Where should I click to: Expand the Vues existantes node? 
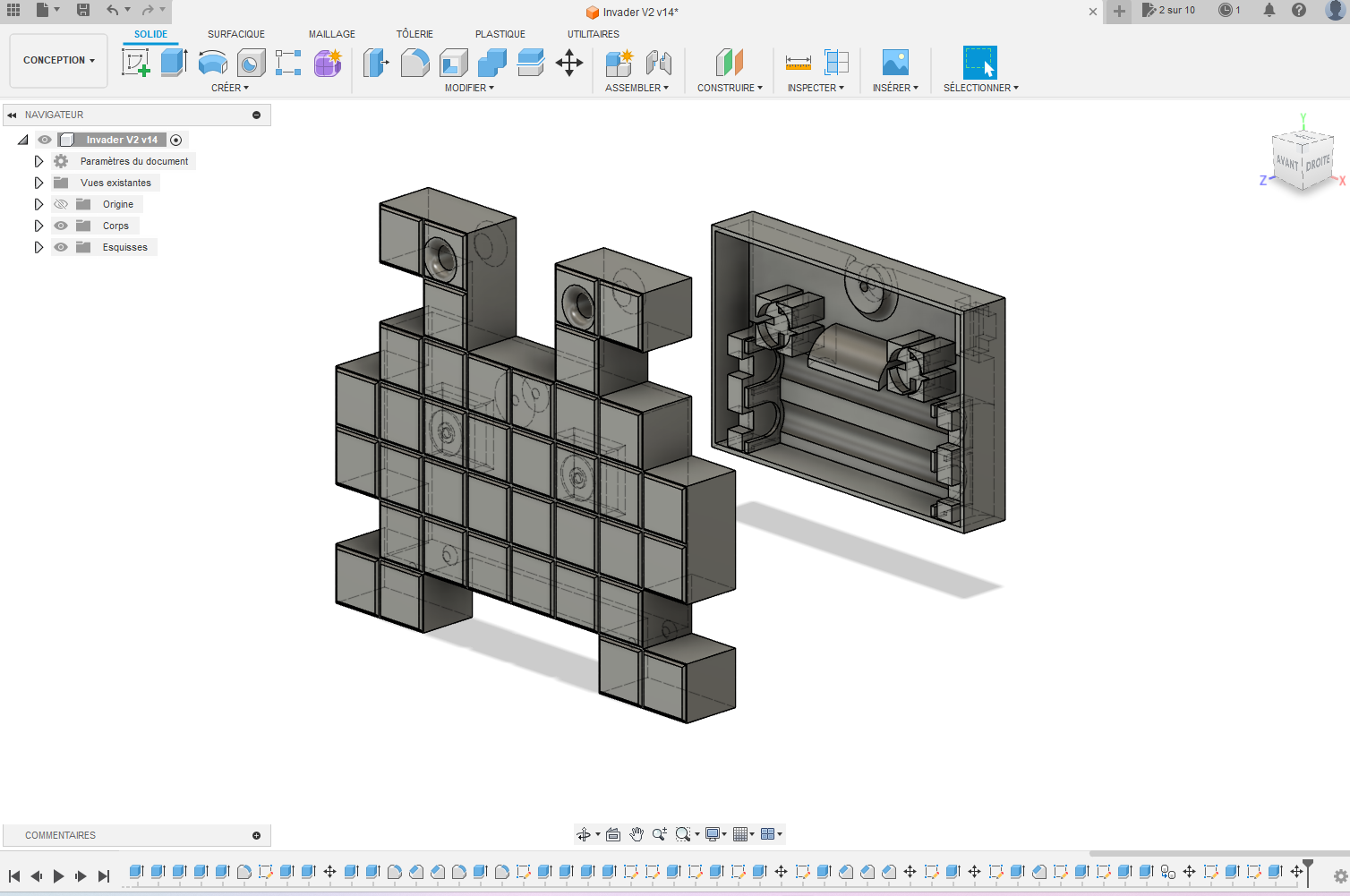click(38, 183)
